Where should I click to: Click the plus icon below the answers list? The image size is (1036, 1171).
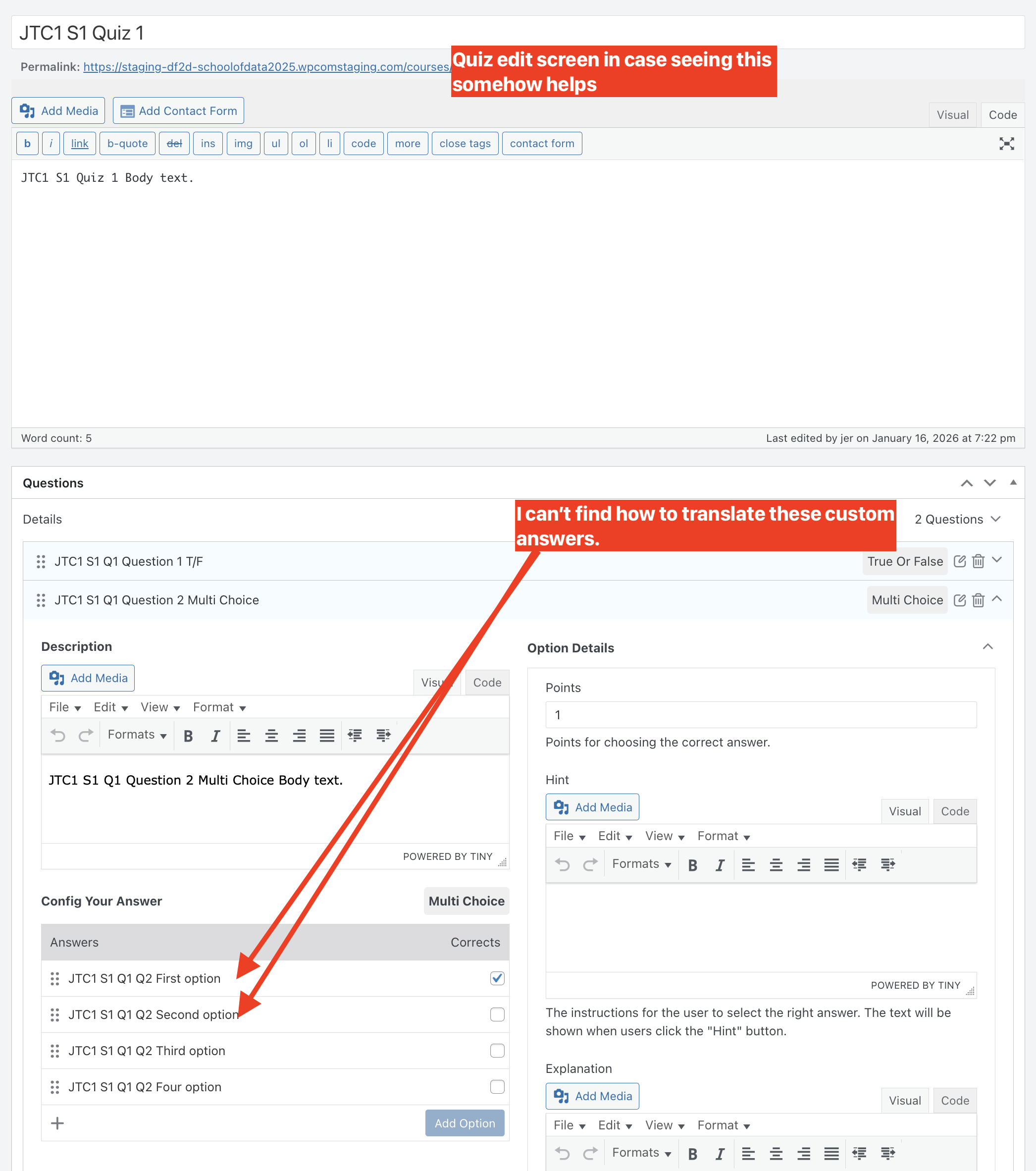pos(57,1123)
